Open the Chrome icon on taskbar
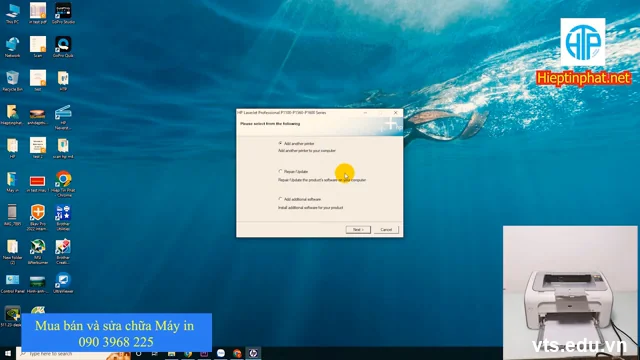The width and height of the screenshot is (640, 360). coord(237,353)
